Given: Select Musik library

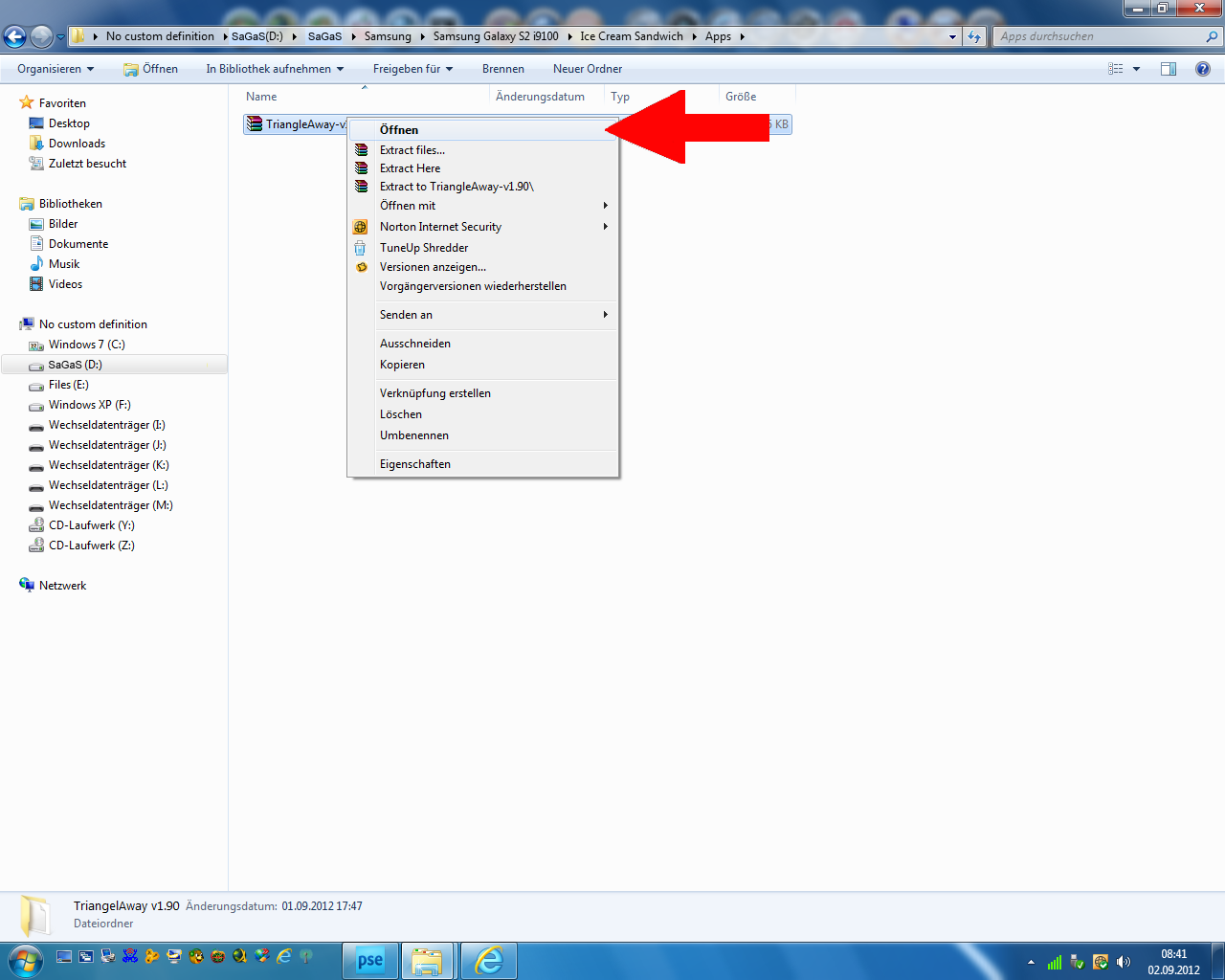Looking at the screenshot, I should click(x=64, y=264).
